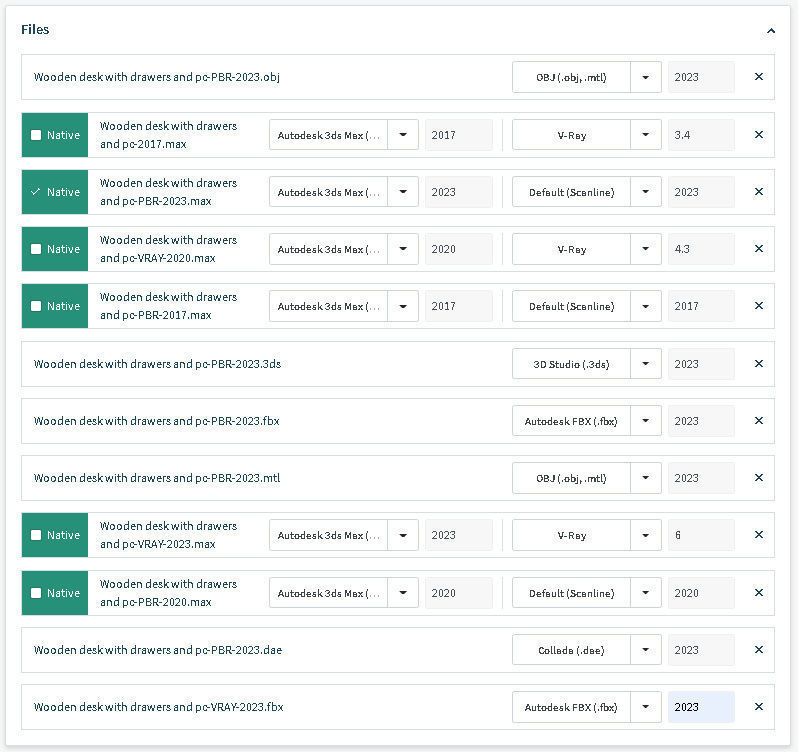This screenshot has width=798, height=752.
Task: Collapse the Files section
Action: (770, 31)
